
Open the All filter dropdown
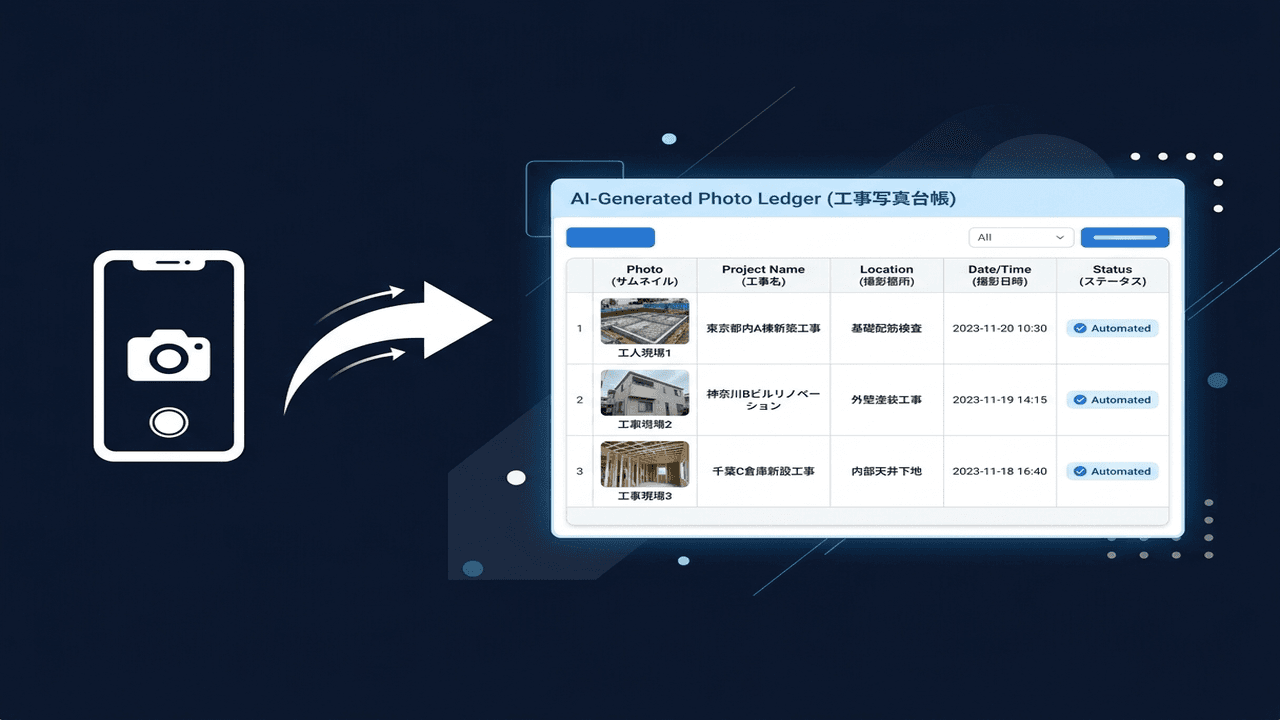coord(1020,237)
